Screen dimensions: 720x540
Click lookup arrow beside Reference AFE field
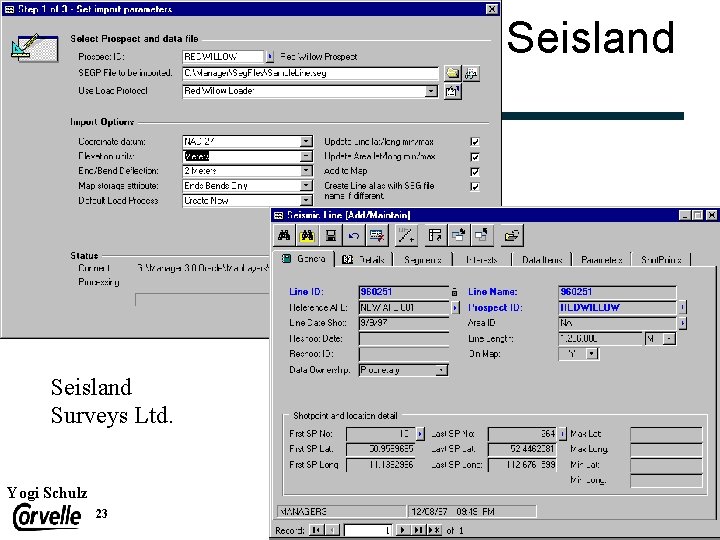click(455, 308)
